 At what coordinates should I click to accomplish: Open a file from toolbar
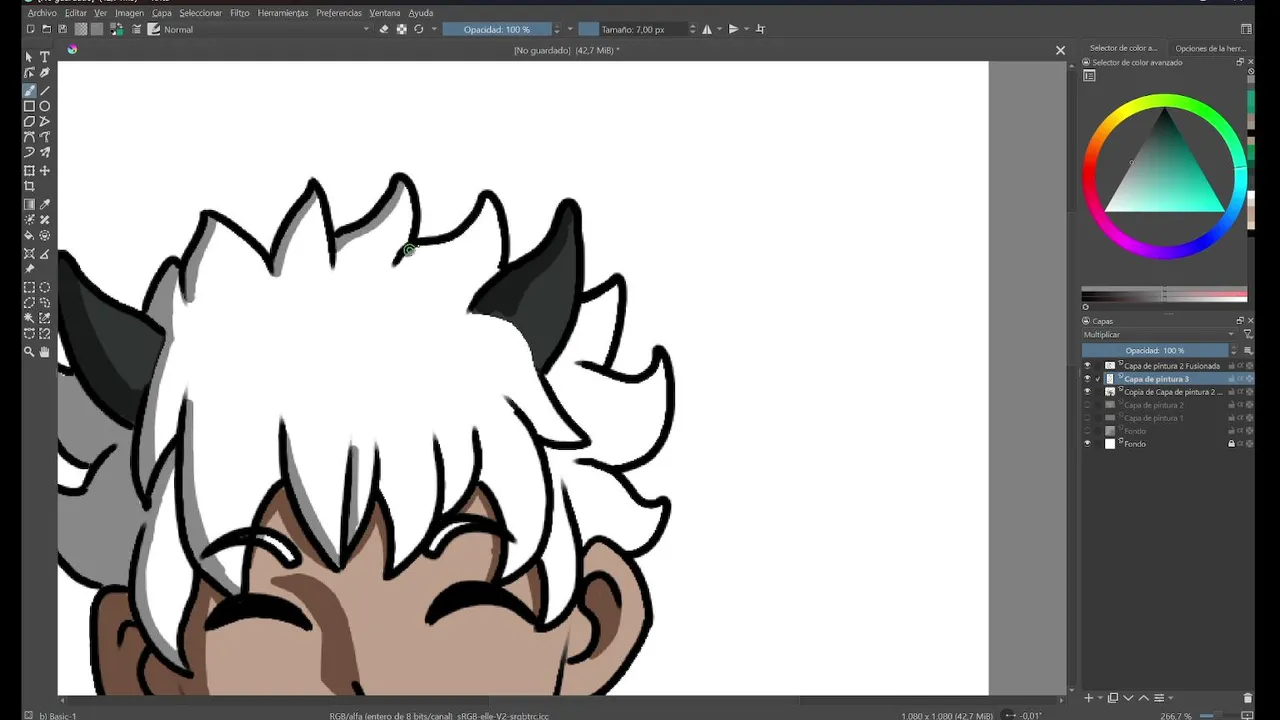pyautogui.click(x=46, y=29)
